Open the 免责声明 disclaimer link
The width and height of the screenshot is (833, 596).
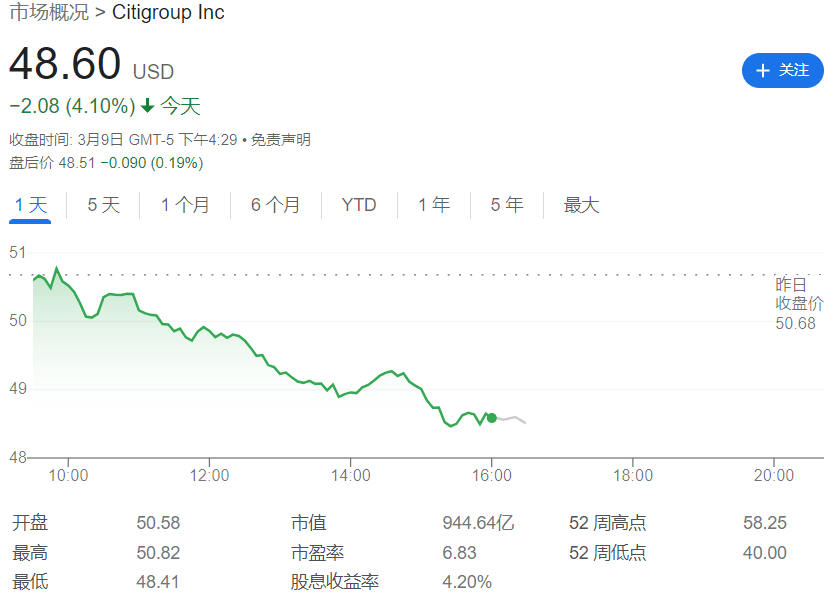(279, 140)
